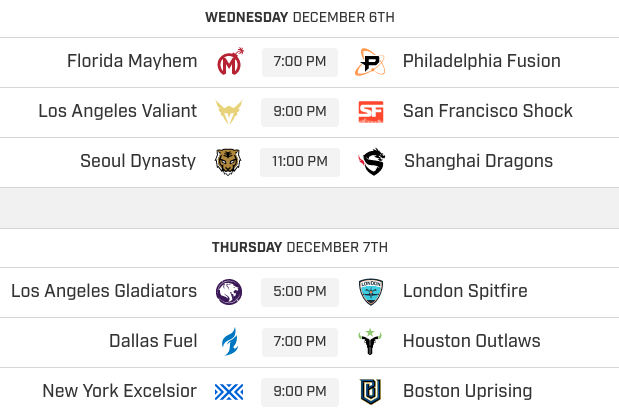The image size is (619, 414).
Task: Select the Wednesday December 6th header
Action: pos(300,17)
